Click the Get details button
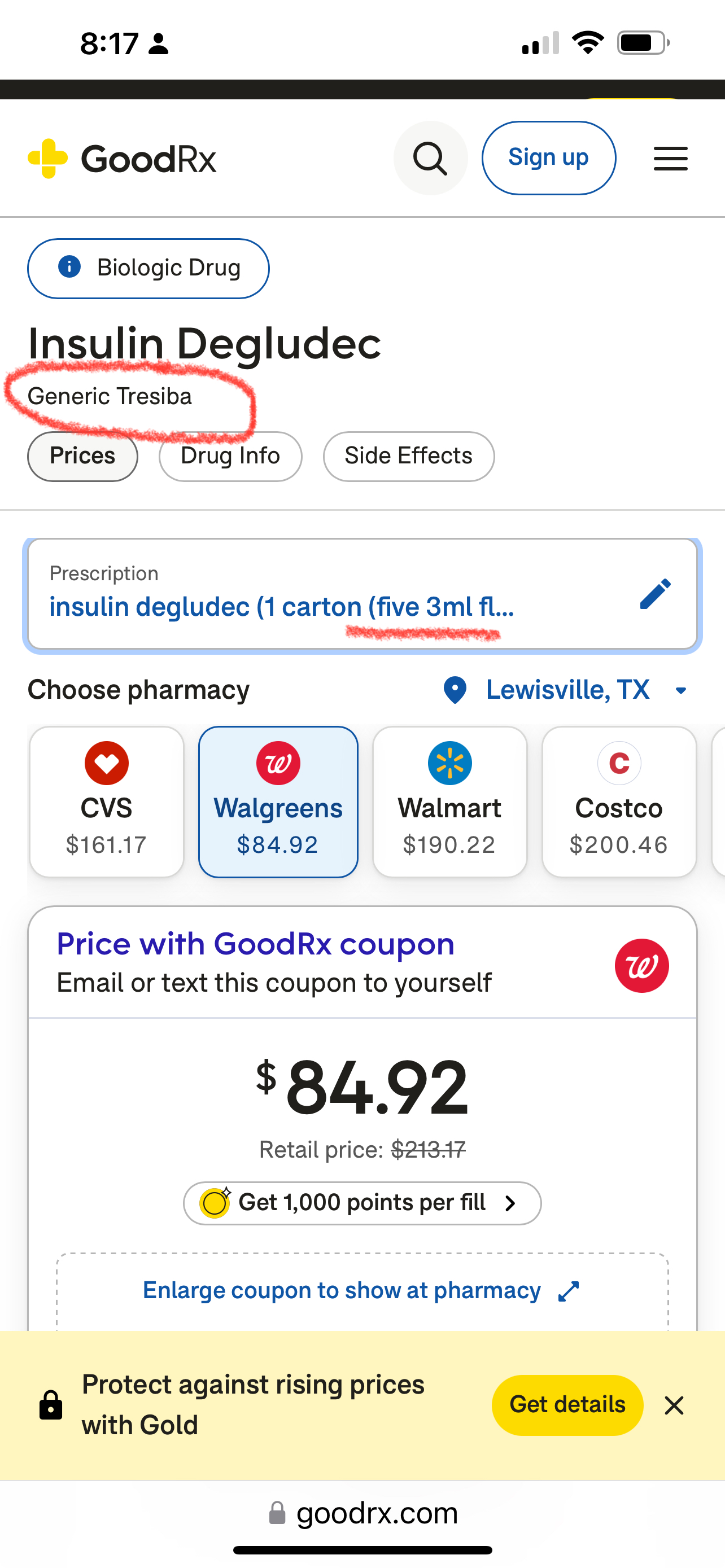Viewport: 725px width, 1568px height. tap(567, 1405)
